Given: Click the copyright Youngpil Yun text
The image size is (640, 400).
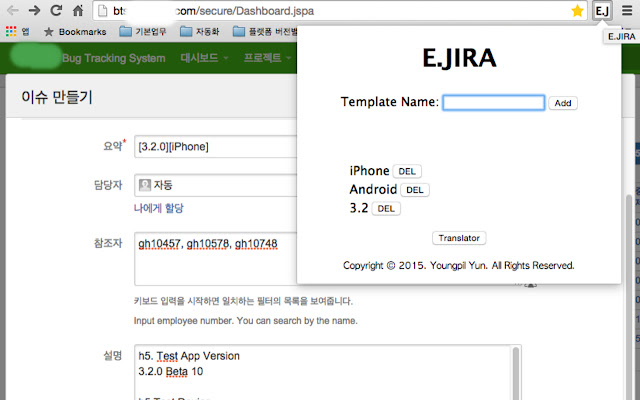Looking at the screenshot, I should pos(458,265).
